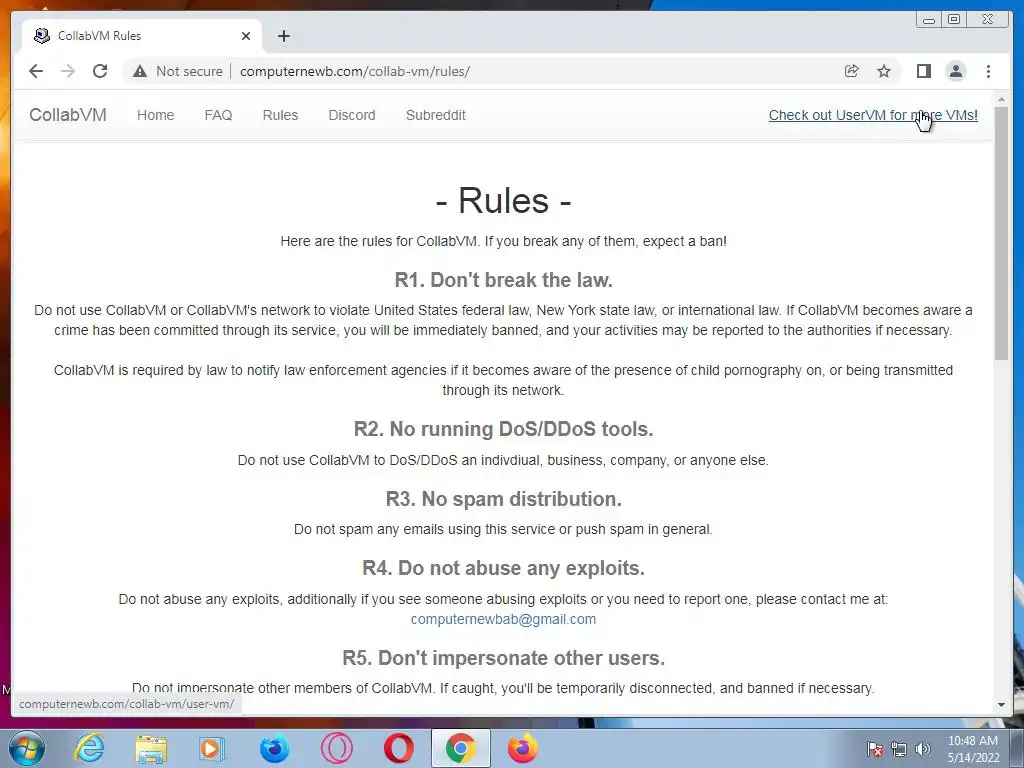Image resolution: width=1024 pixels, height=768 pixels.
Task: Open the network tray icon
Action: [x=899, y=749]
